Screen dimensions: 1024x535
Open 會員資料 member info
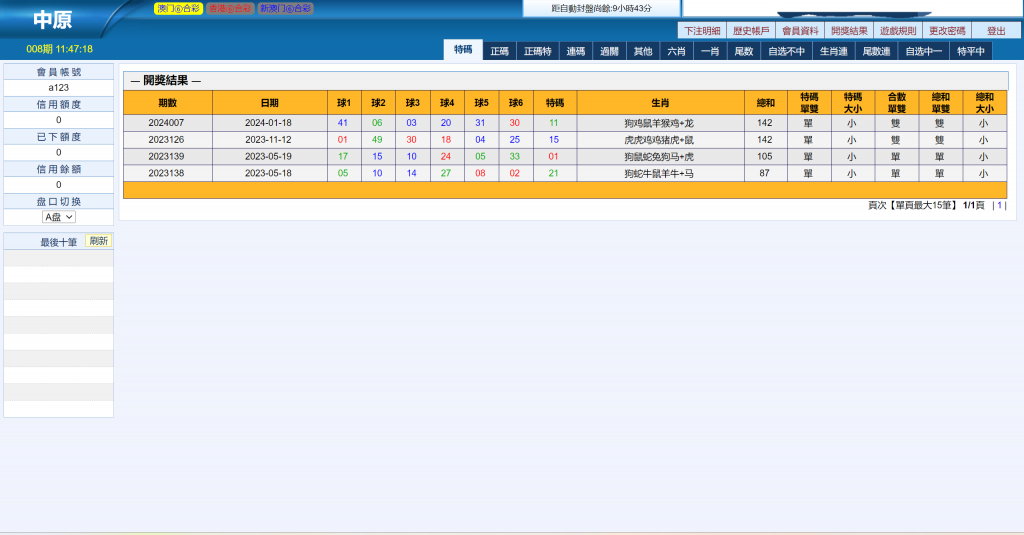coord(800,31)
